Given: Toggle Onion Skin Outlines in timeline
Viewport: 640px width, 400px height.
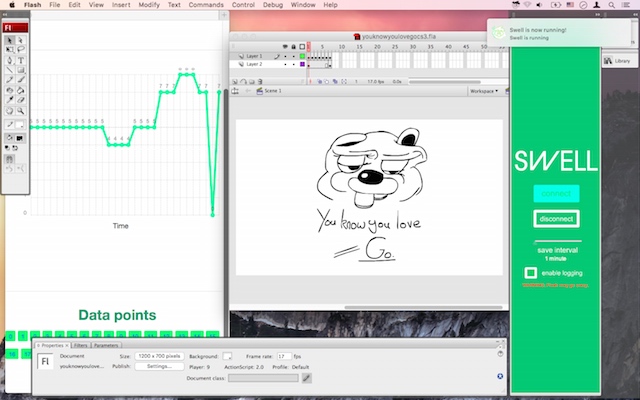Looking at the screenshot, I should [327, 82].
